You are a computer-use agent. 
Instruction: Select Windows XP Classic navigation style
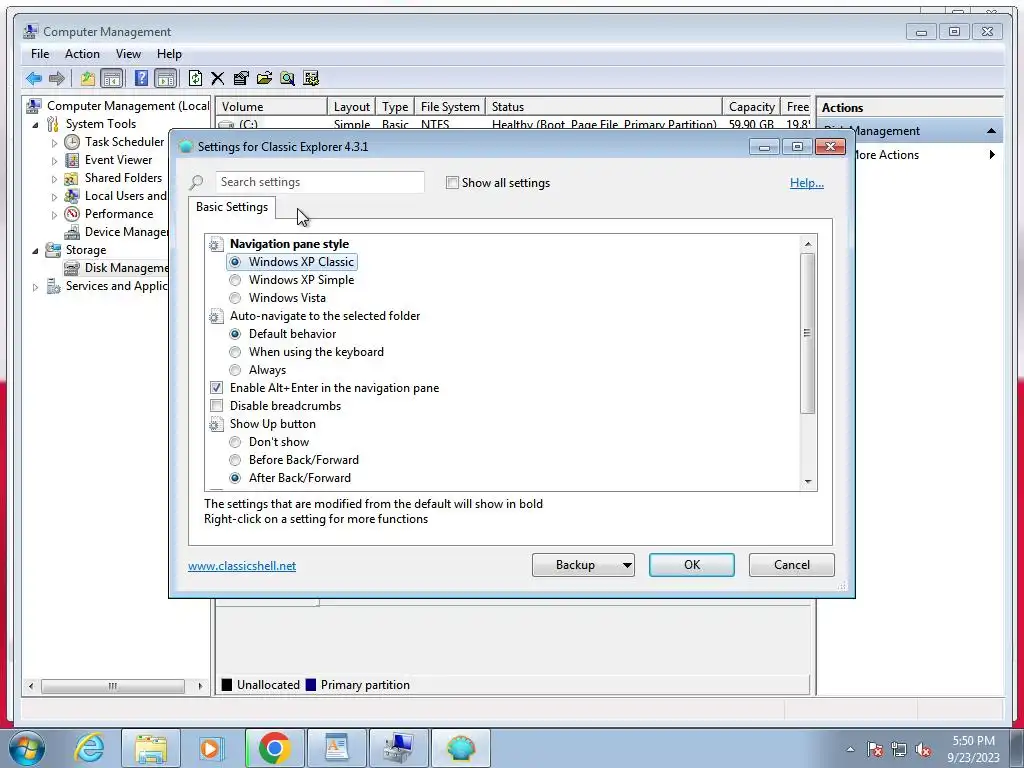point(235,262)
